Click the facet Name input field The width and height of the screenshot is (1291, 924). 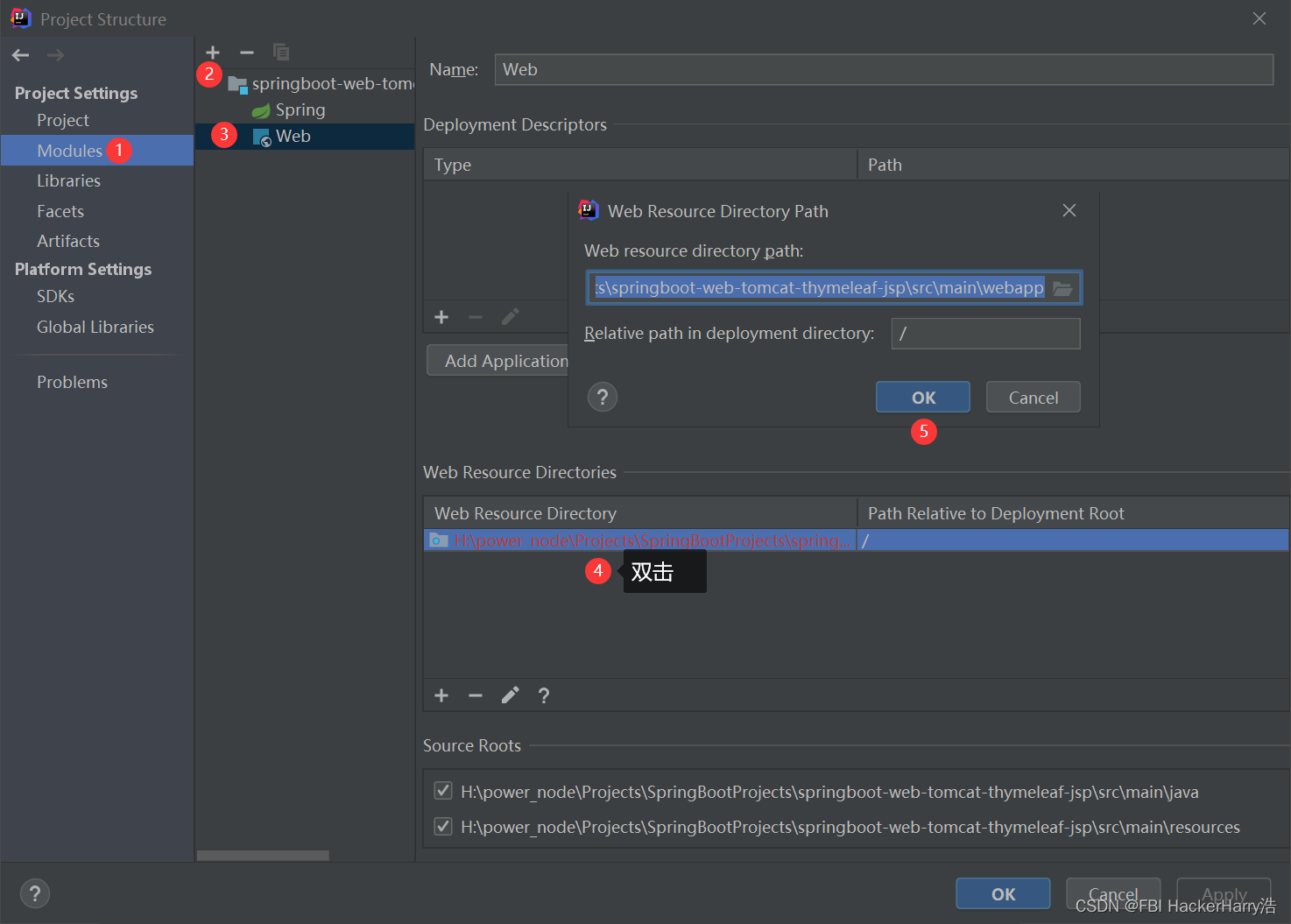tap(884, 70)
